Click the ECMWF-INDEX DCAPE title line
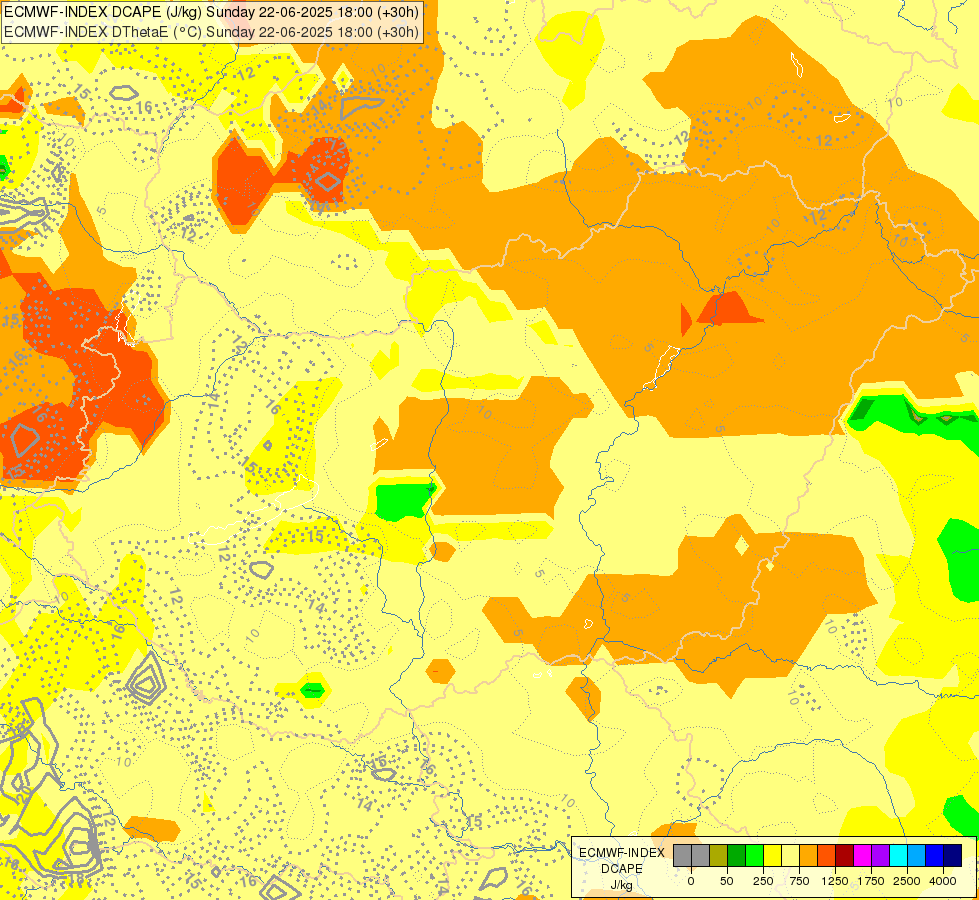This screenshot has height=900, width=979. 211,12
